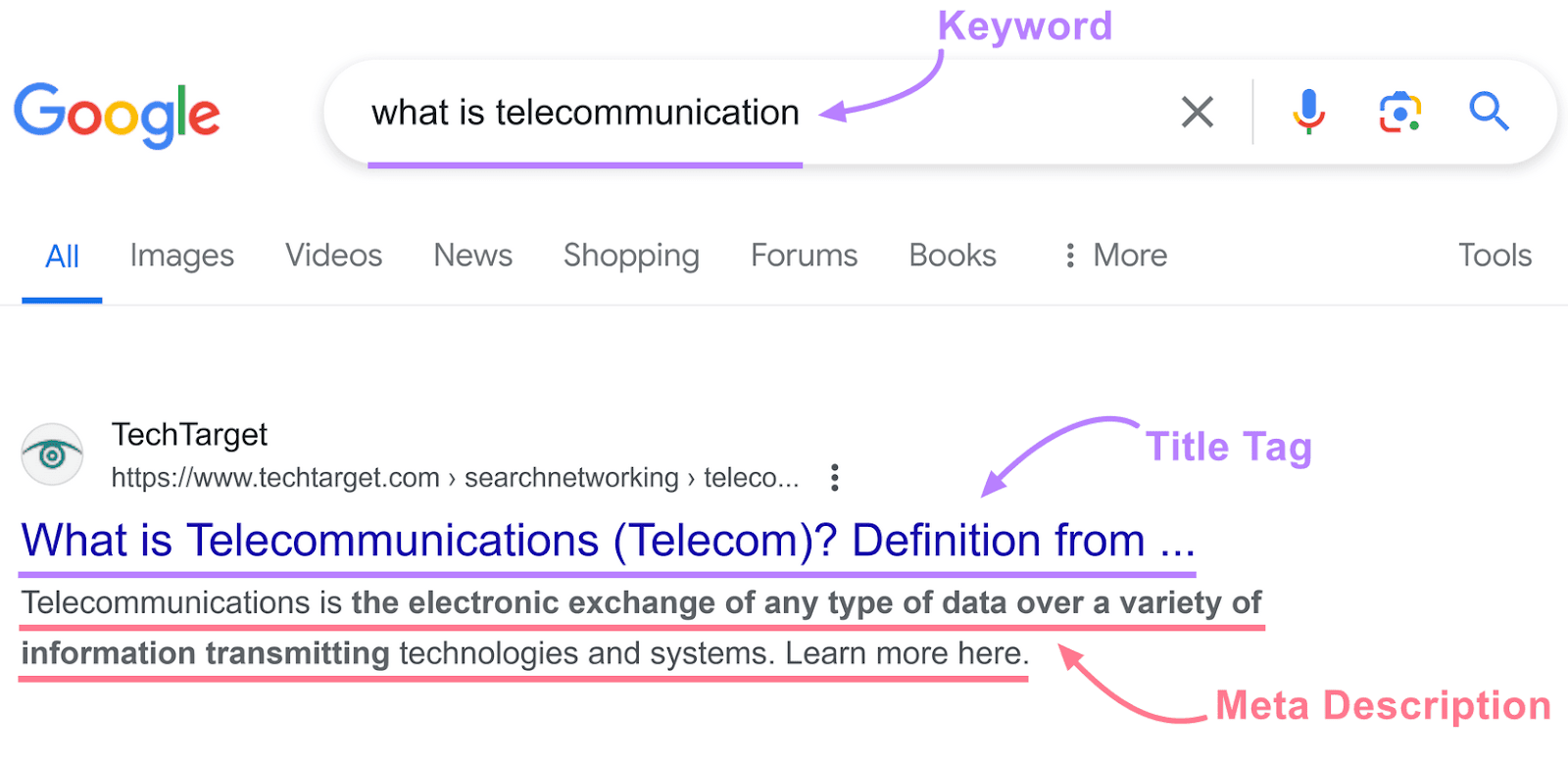Open the Books search results
This screenshot has width=1568, height=762.
[x=952, y=256]
